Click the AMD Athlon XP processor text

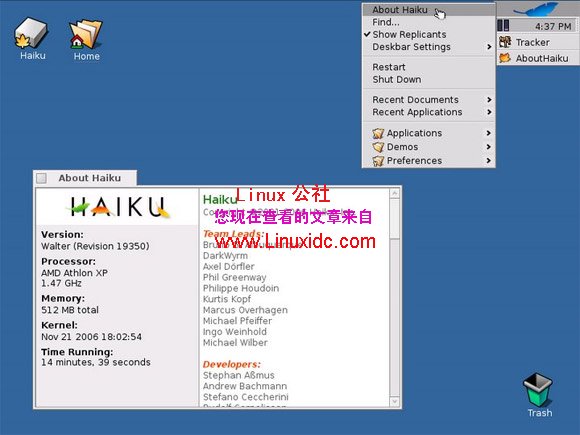coord(74,273)
